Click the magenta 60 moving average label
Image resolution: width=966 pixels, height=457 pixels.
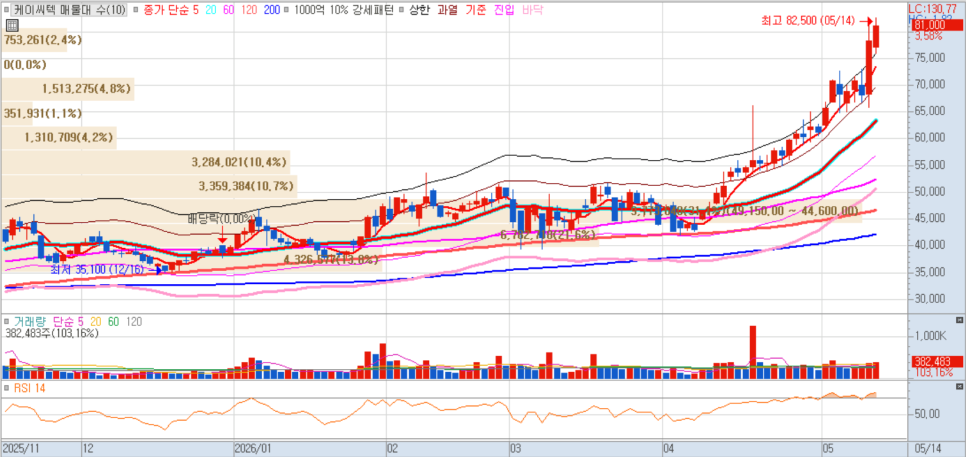pyautogui.click(x=229, y=10)
